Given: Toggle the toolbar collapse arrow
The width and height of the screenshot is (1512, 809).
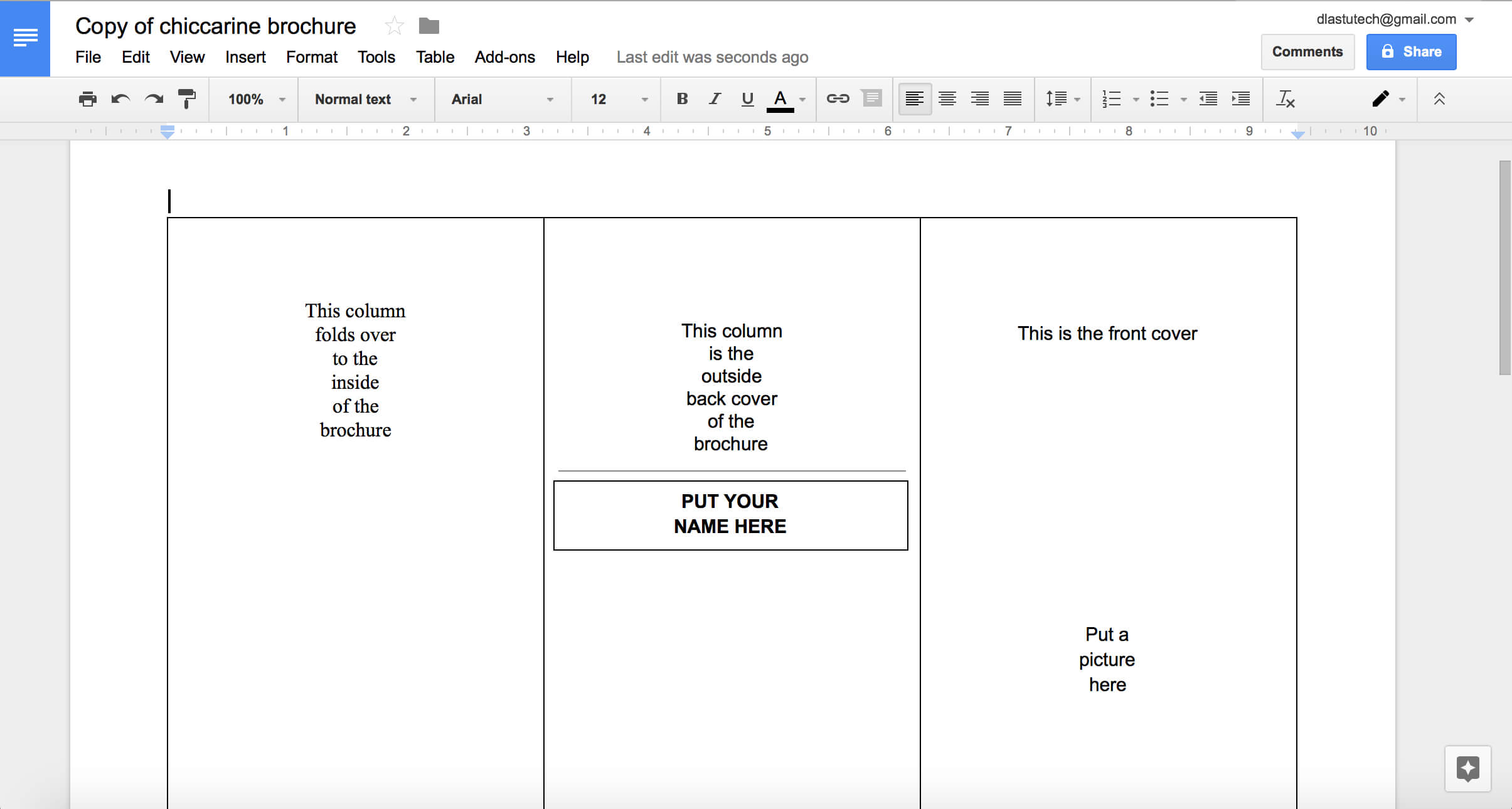Looking at the screenshot, I should (x=1439, y=98).
